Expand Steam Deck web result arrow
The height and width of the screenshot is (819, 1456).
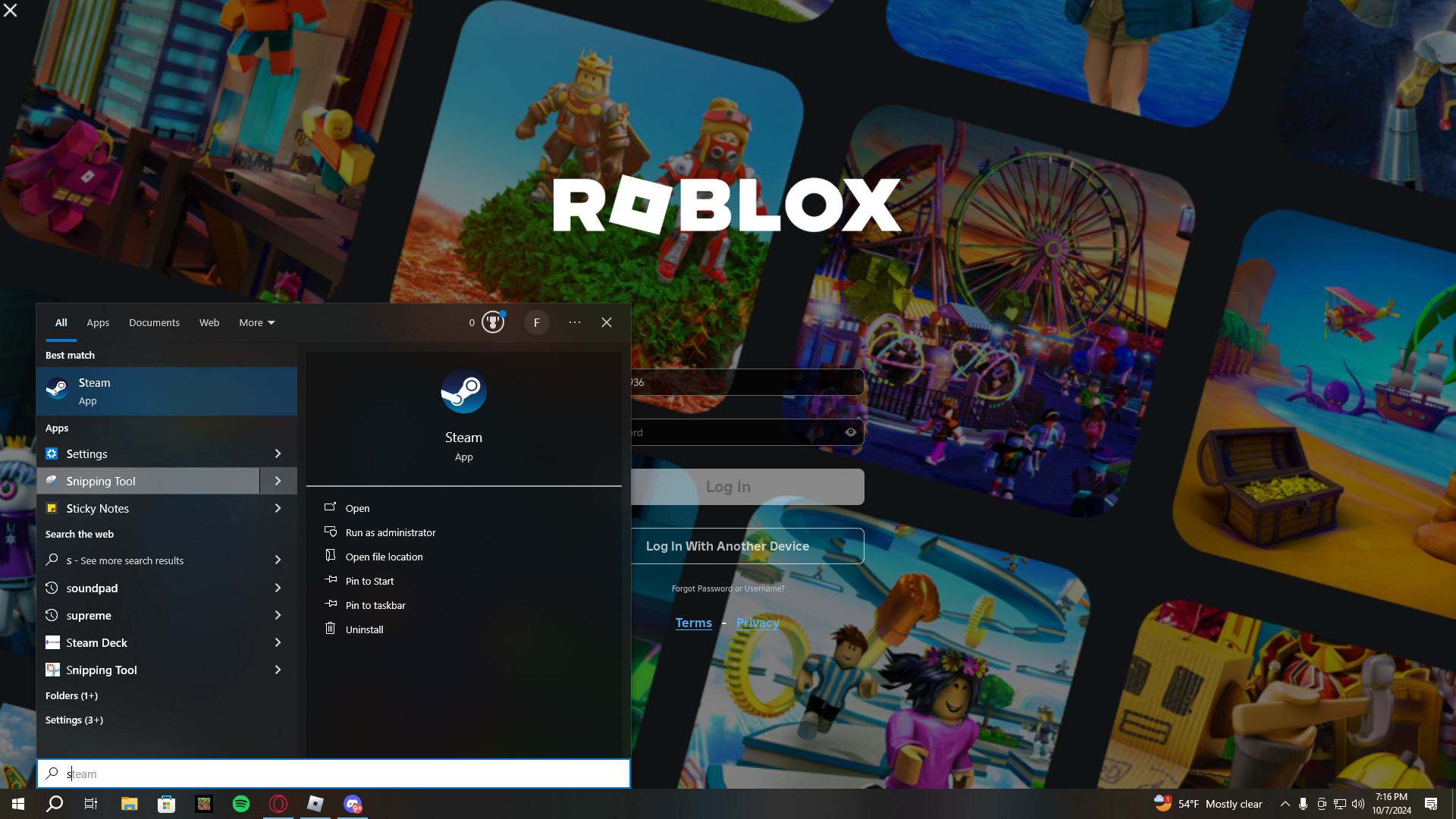pos(278,642)
